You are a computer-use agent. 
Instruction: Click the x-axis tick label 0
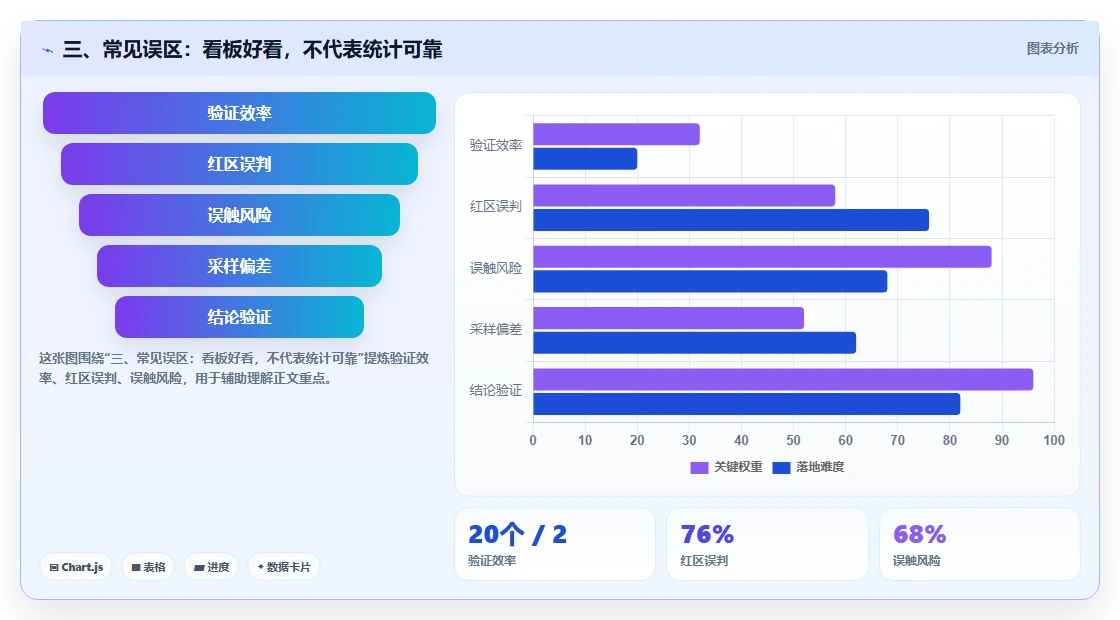click(533, 440)
